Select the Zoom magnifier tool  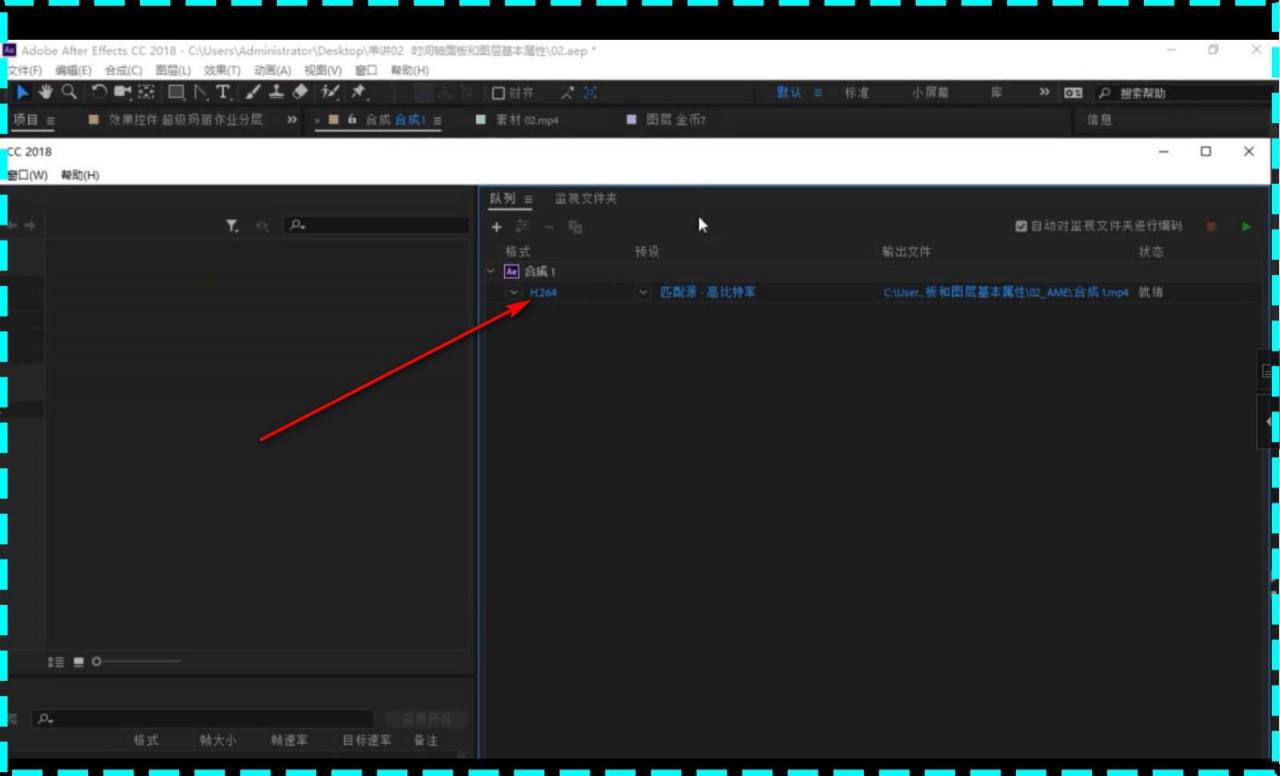[69, 92]
